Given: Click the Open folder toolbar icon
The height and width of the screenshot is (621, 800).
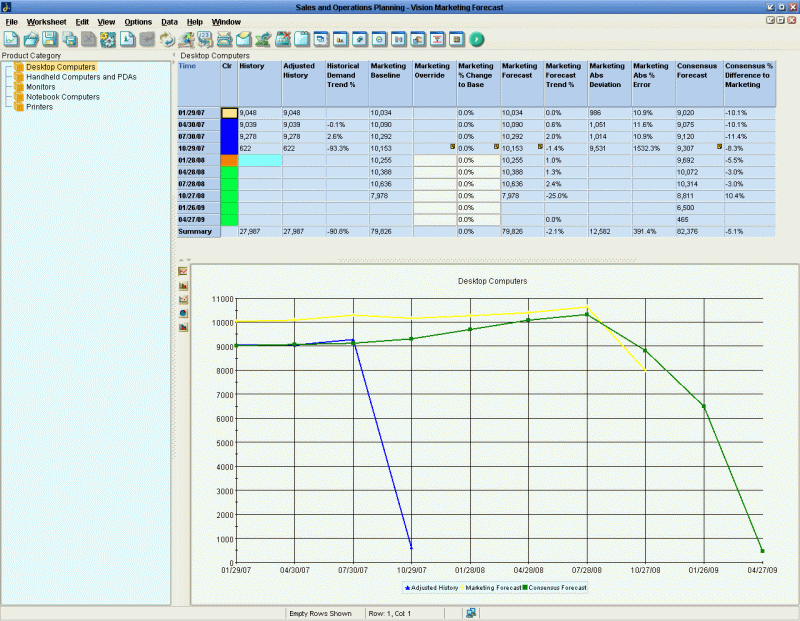Looking at the screenshot, I should point(31,39).
